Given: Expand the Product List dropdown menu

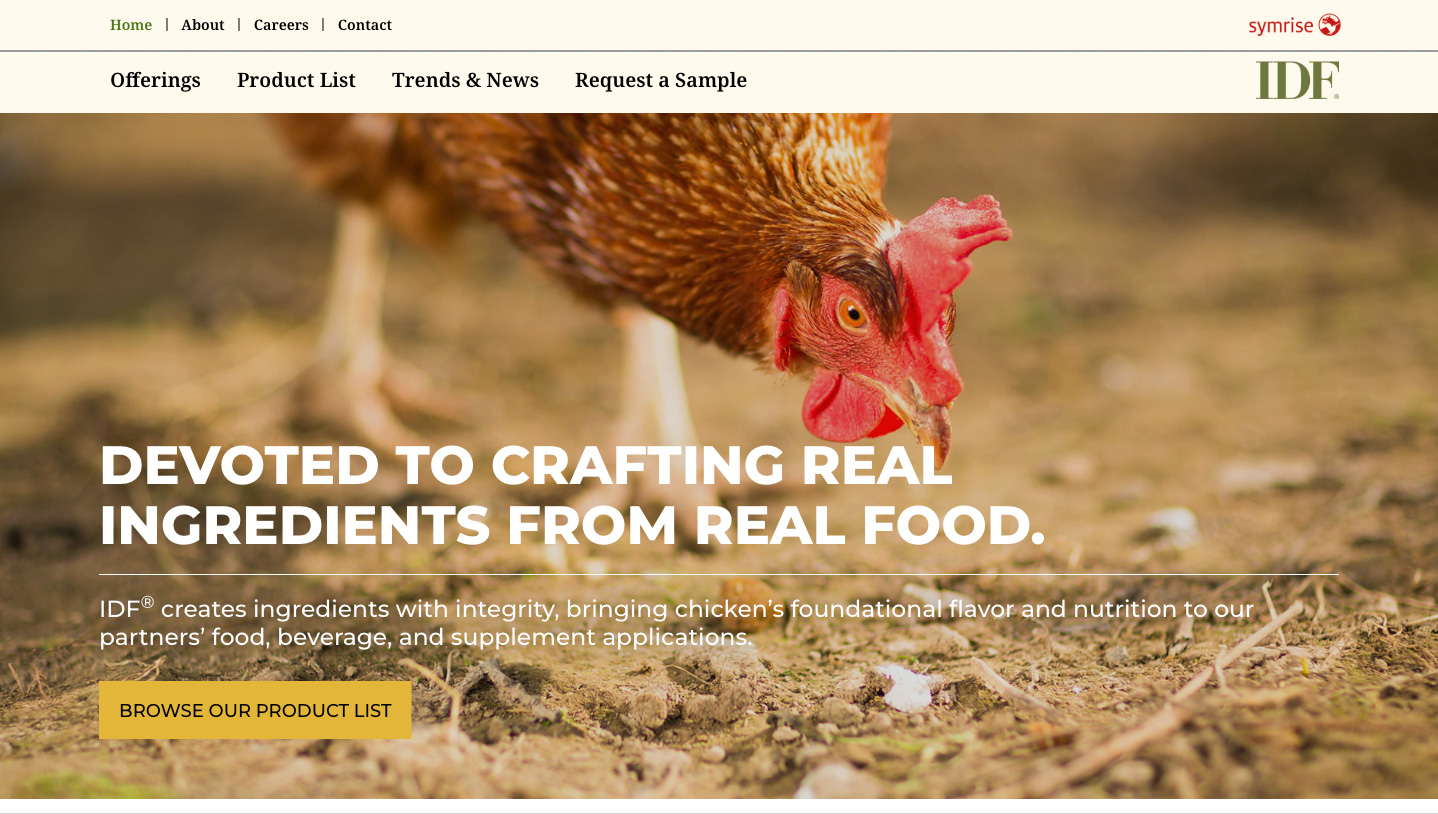Looking at the screenshot, I should coord(296,80).
